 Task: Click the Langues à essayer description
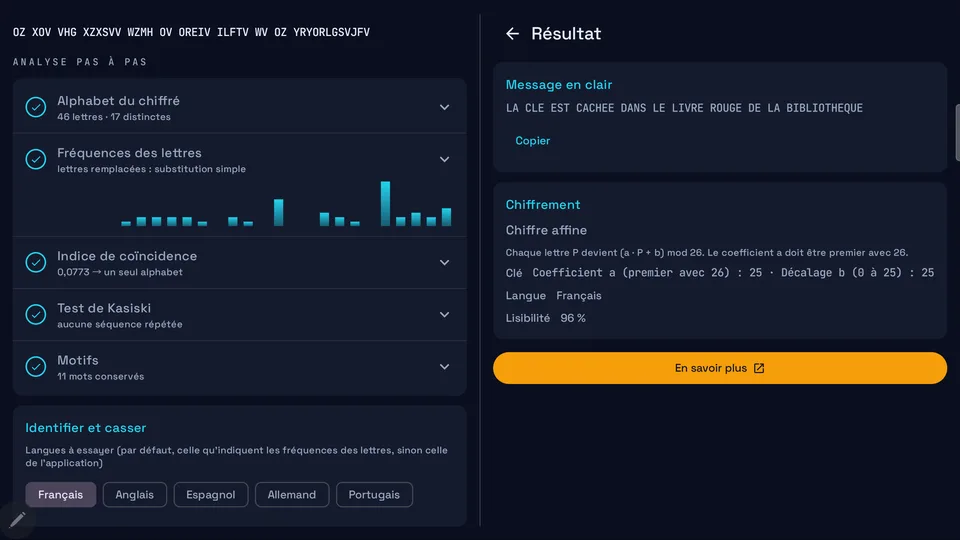pyautogui.click(x=236, y=456)
